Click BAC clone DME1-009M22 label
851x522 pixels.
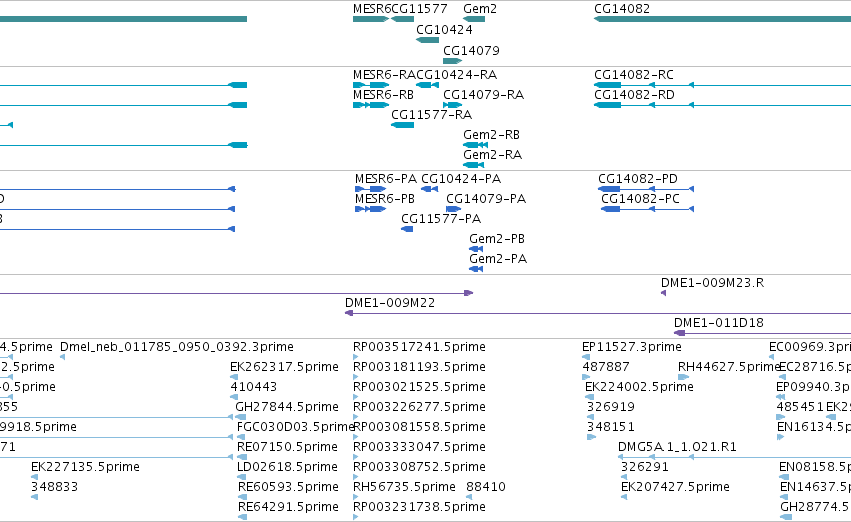coord(390,303)
